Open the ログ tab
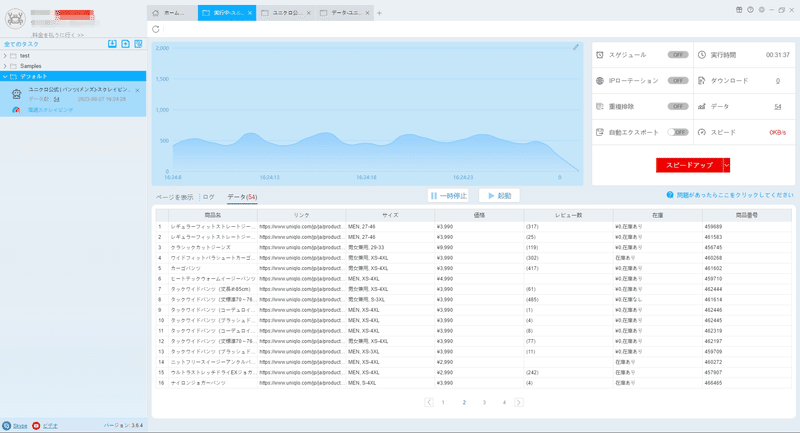The height and width of the screenshot is (433, 800). [x=209, y=197]
